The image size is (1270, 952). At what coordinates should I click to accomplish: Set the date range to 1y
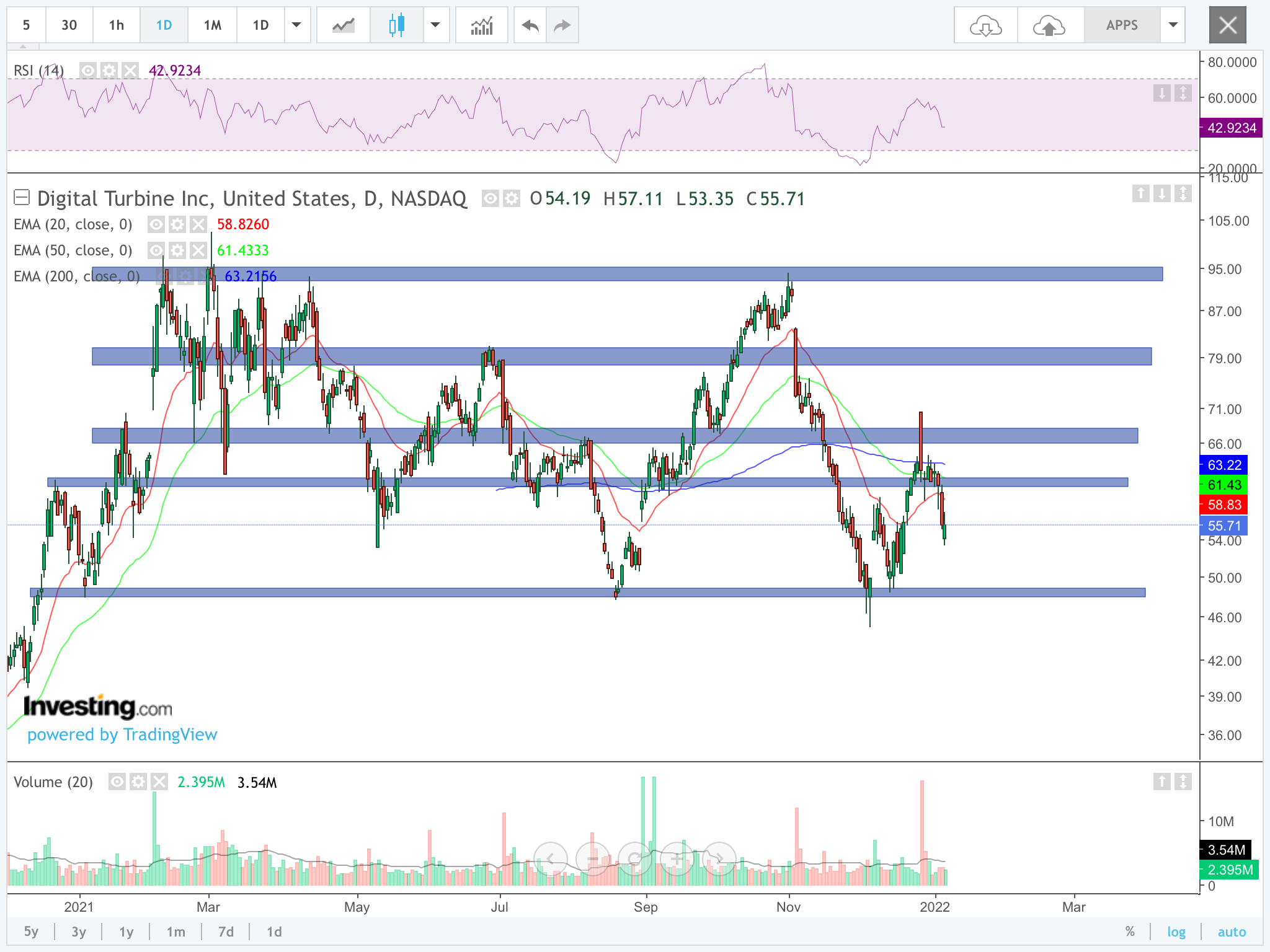tap(127, 932)
